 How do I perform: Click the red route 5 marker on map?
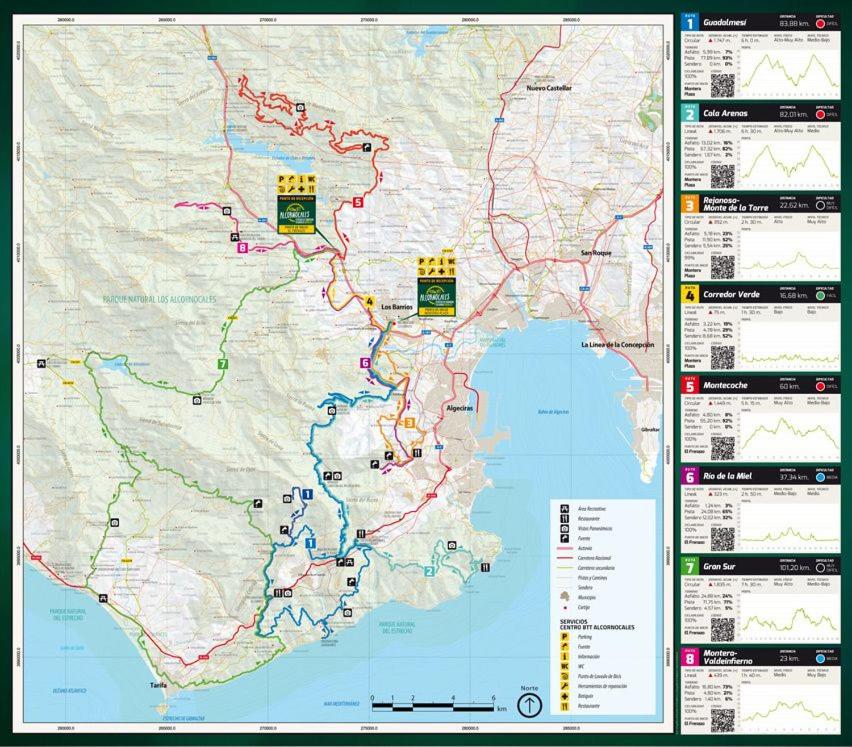357,202
